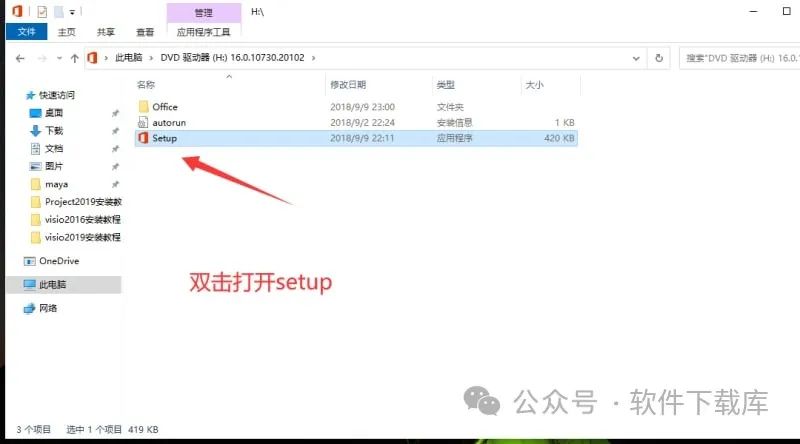This screenshot has height=444, width=800.
Task: Click the pin icon beside 桌面
Action: coord(115,113)
